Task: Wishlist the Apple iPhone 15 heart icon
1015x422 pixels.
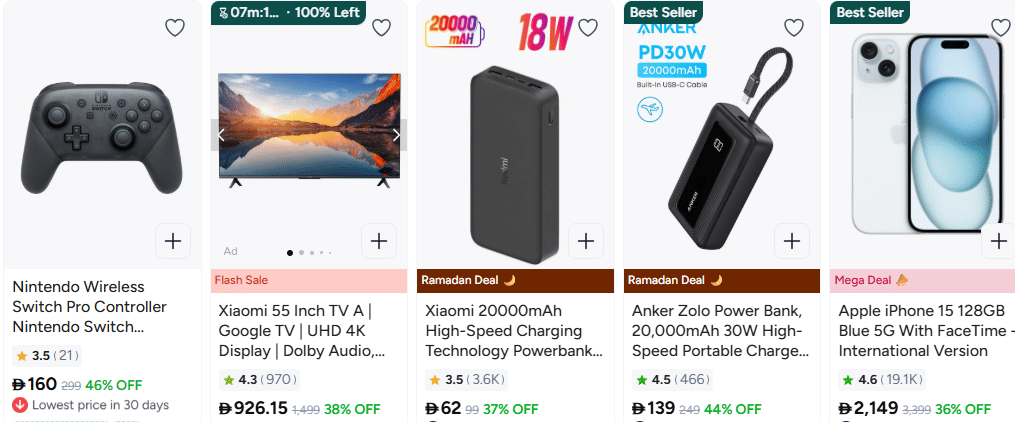Action: coord(1000,28)
